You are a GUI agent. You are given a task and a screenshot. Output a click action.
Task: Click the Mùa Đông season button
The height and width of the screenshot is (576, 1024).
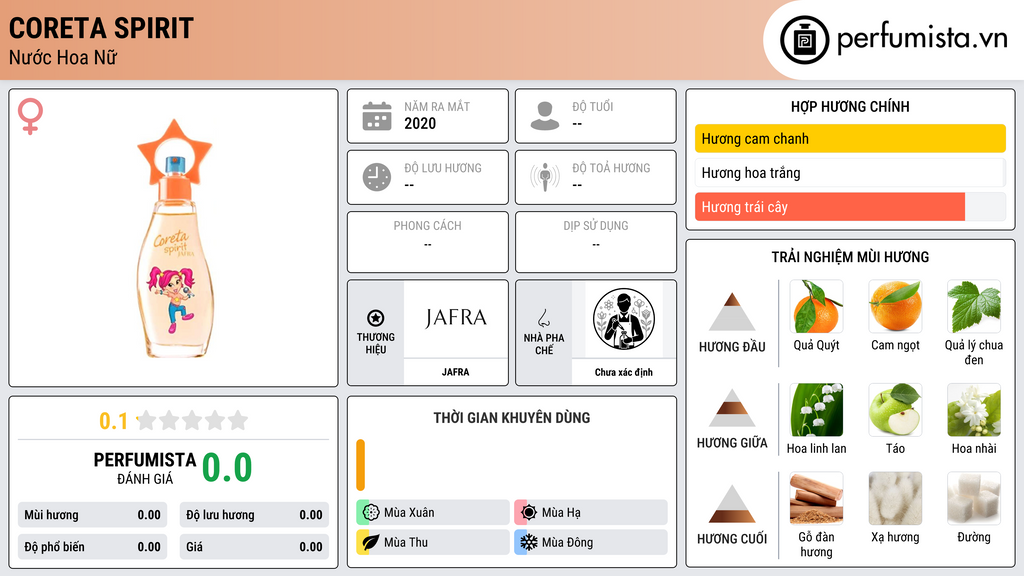(x=590, y=542)
